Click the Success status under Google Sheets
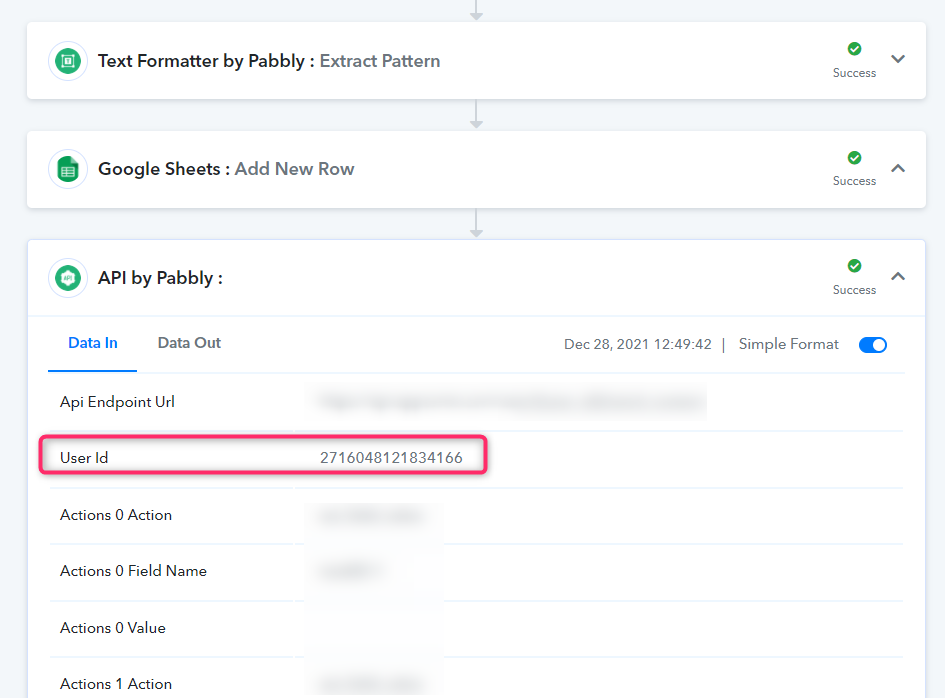Screen dimensions: 945x698 pyautogui.click(x=854, y=181)
